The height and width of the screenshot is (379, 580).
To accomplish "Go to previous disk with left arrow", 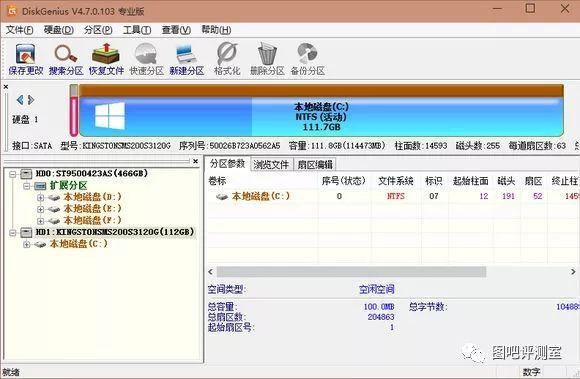I will 20,100.
